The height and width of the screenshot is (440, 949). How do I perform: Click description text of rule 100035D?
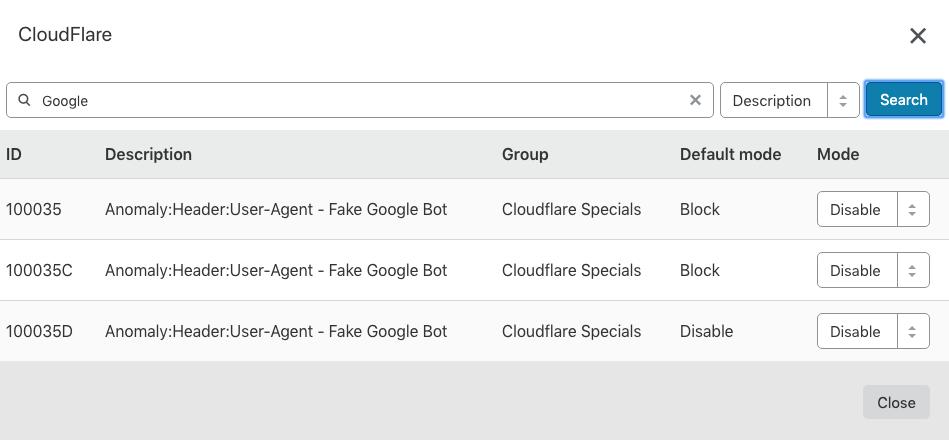(276, 332)
